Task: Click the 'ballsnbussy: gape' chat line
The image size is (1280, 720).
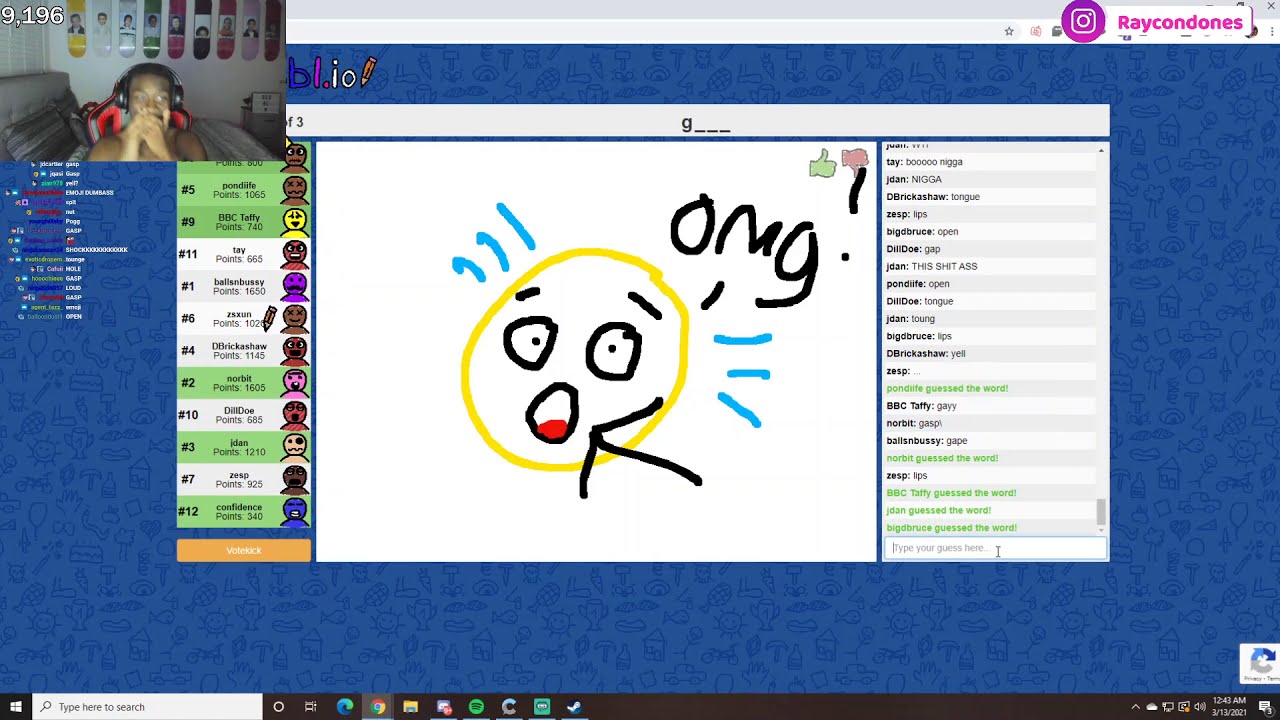Action: pyautogui.click(x=927, y=440)
